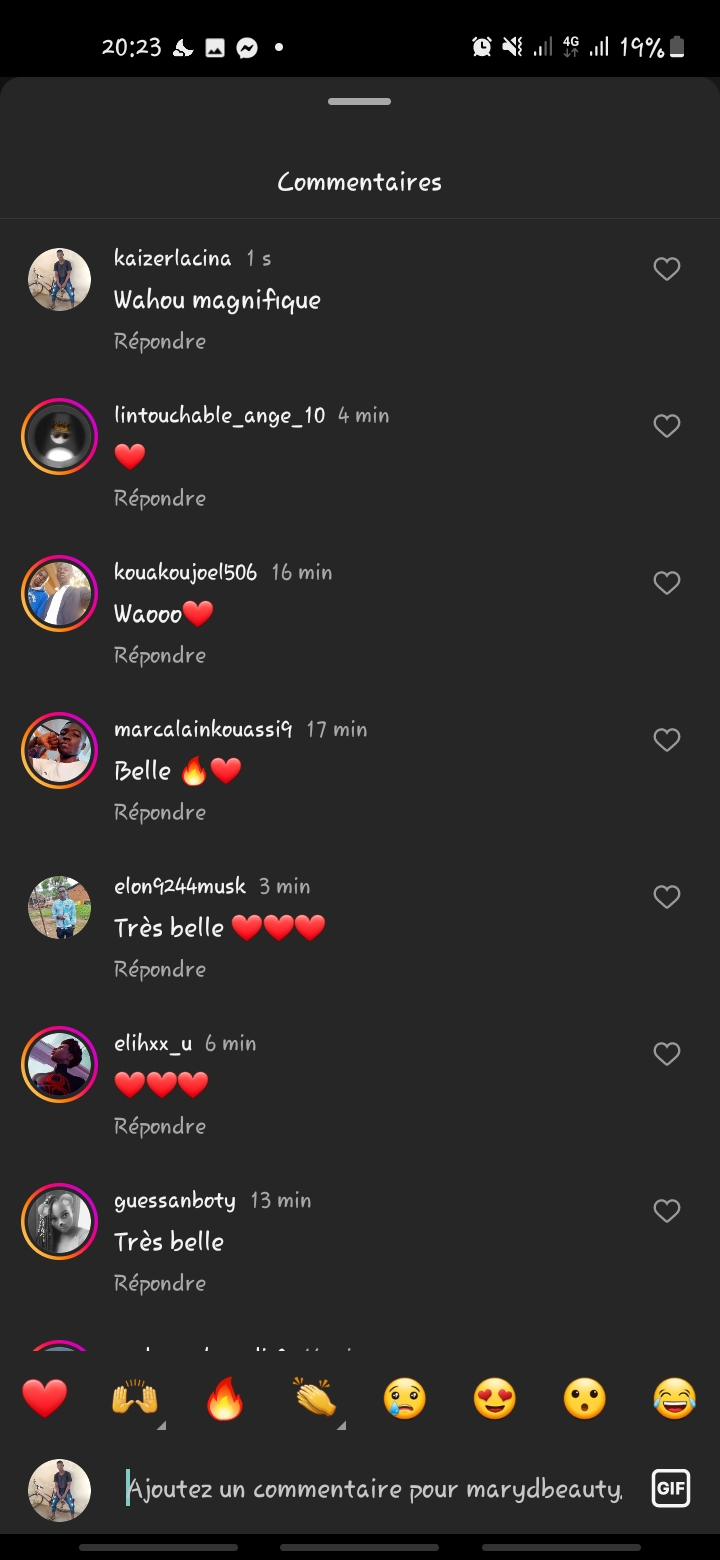
Task: Focus the add comment text field
Action: (x=375, y=1489)
